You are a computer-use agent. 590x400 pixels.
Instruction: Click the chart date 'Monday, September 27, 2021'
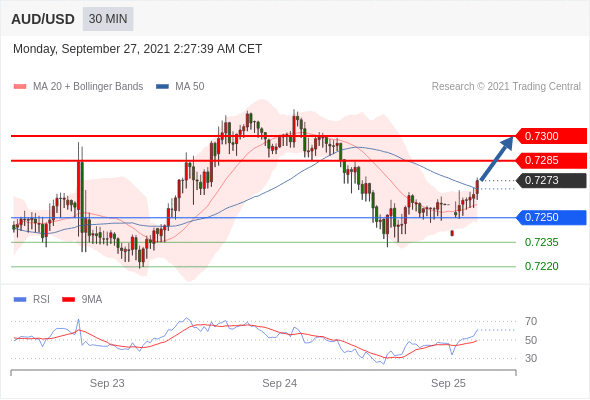pos(91,49)
